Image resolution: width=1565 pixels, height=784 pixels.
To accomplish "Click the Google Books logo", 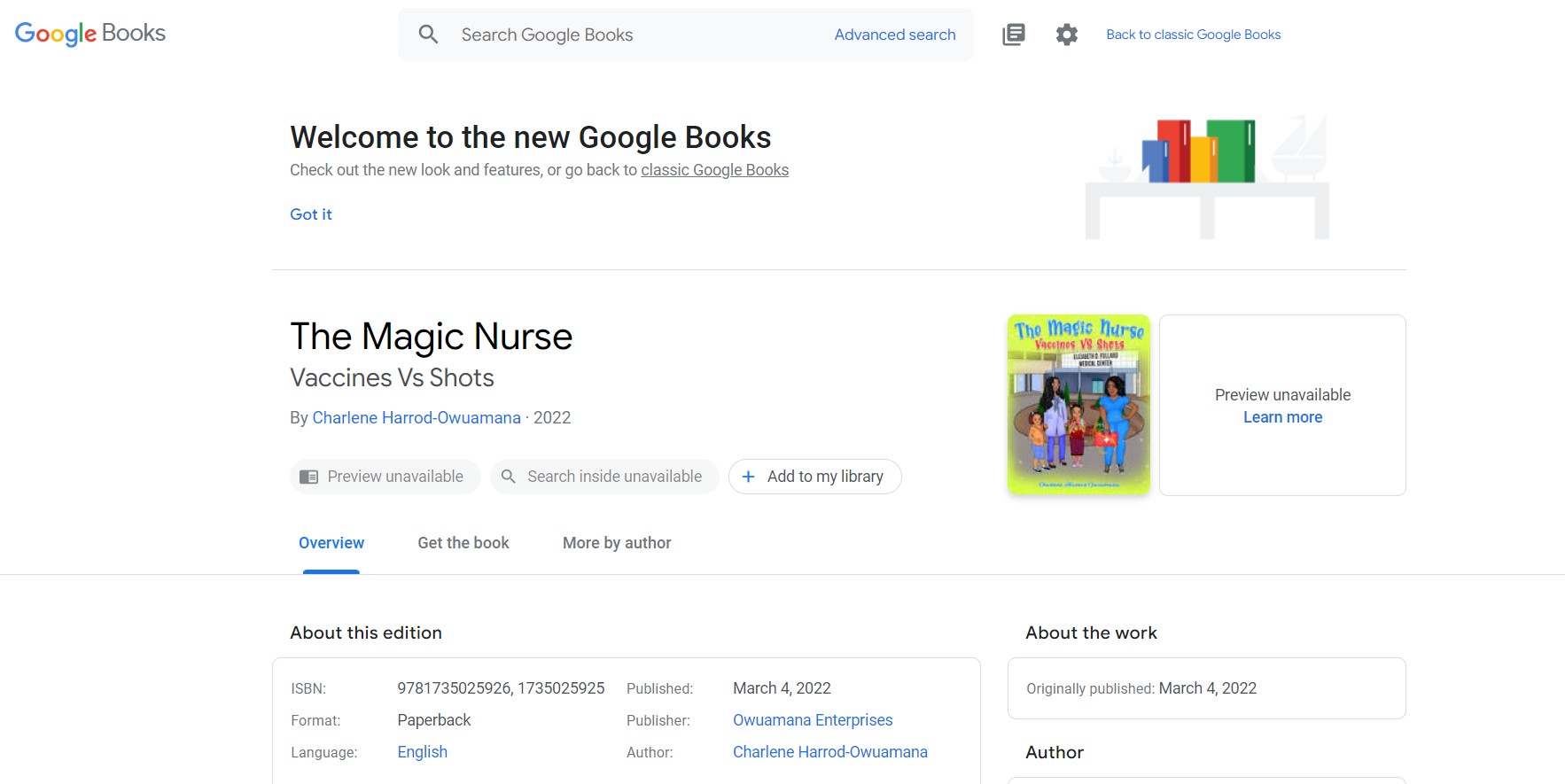I will (90, 34).
